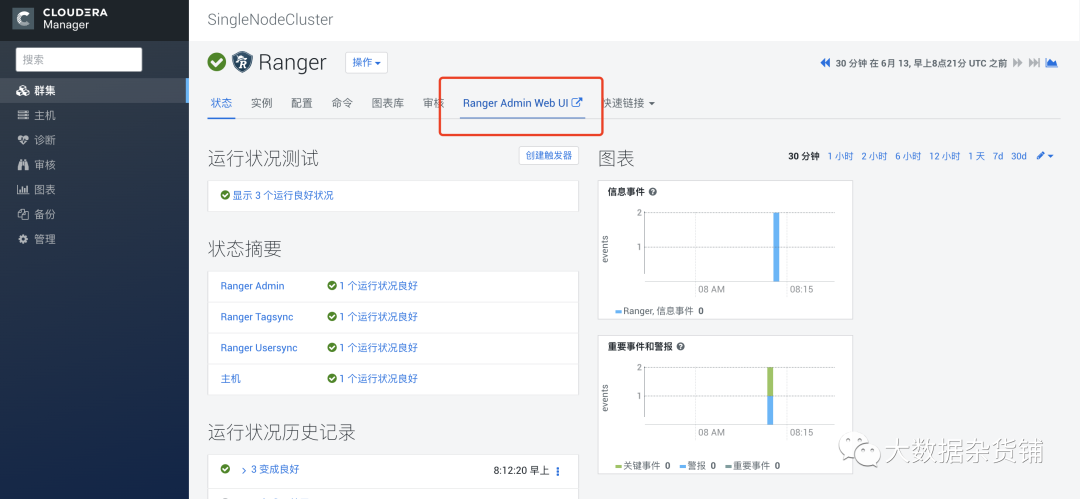Click Ranger Usersync 1 个运行状况良好 link
Screen dimensions: 1080x499
(378, 348)
